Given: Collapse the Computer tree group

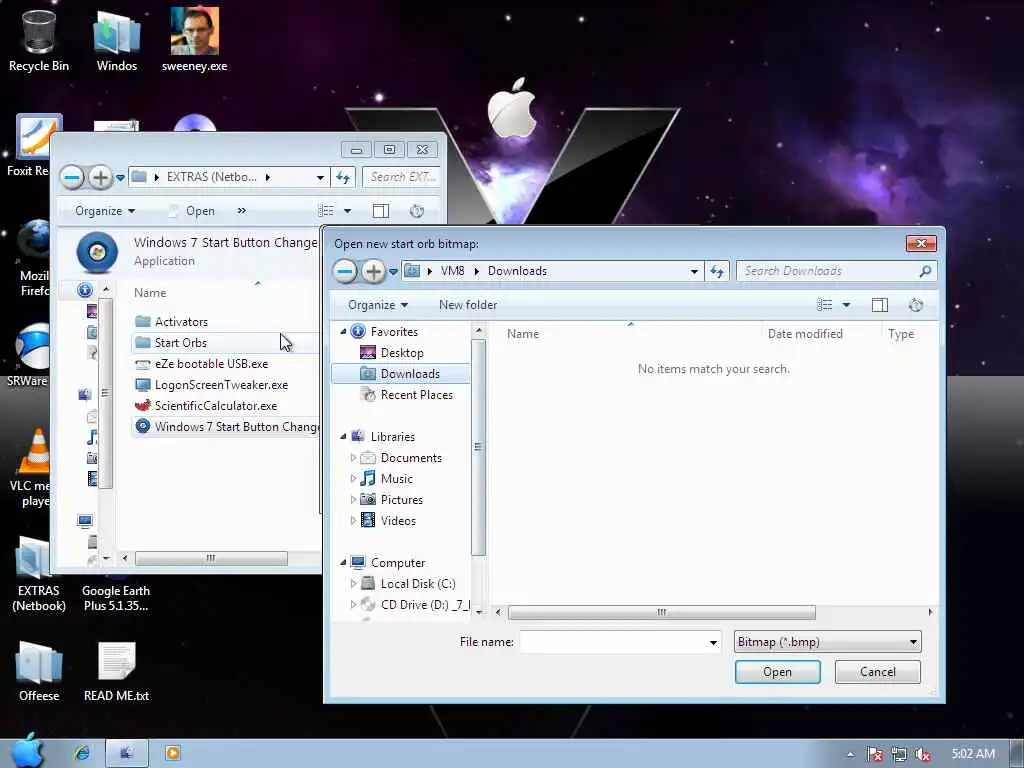Looking at the screenshot, I should tap(343, 562).
